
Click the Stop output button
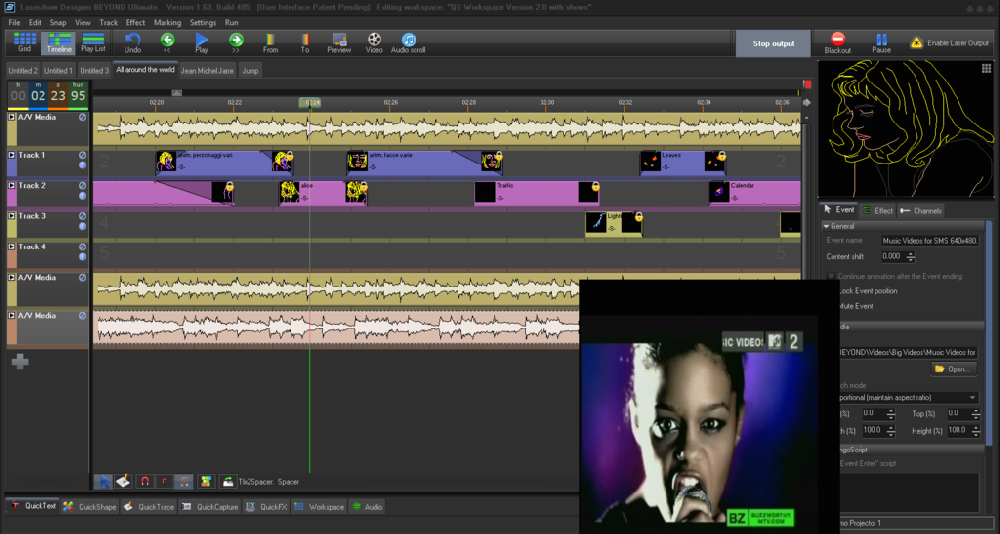pos(773,43)
